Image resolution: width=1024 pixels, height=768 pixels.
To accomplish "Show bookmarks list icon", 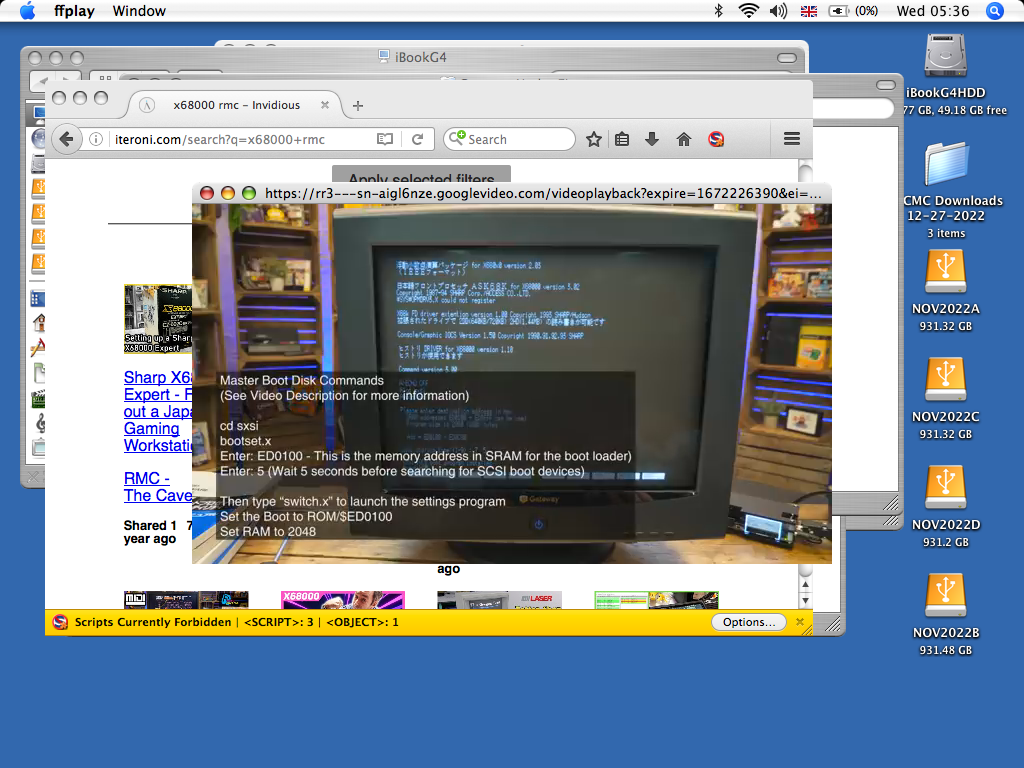I will 622,139.
